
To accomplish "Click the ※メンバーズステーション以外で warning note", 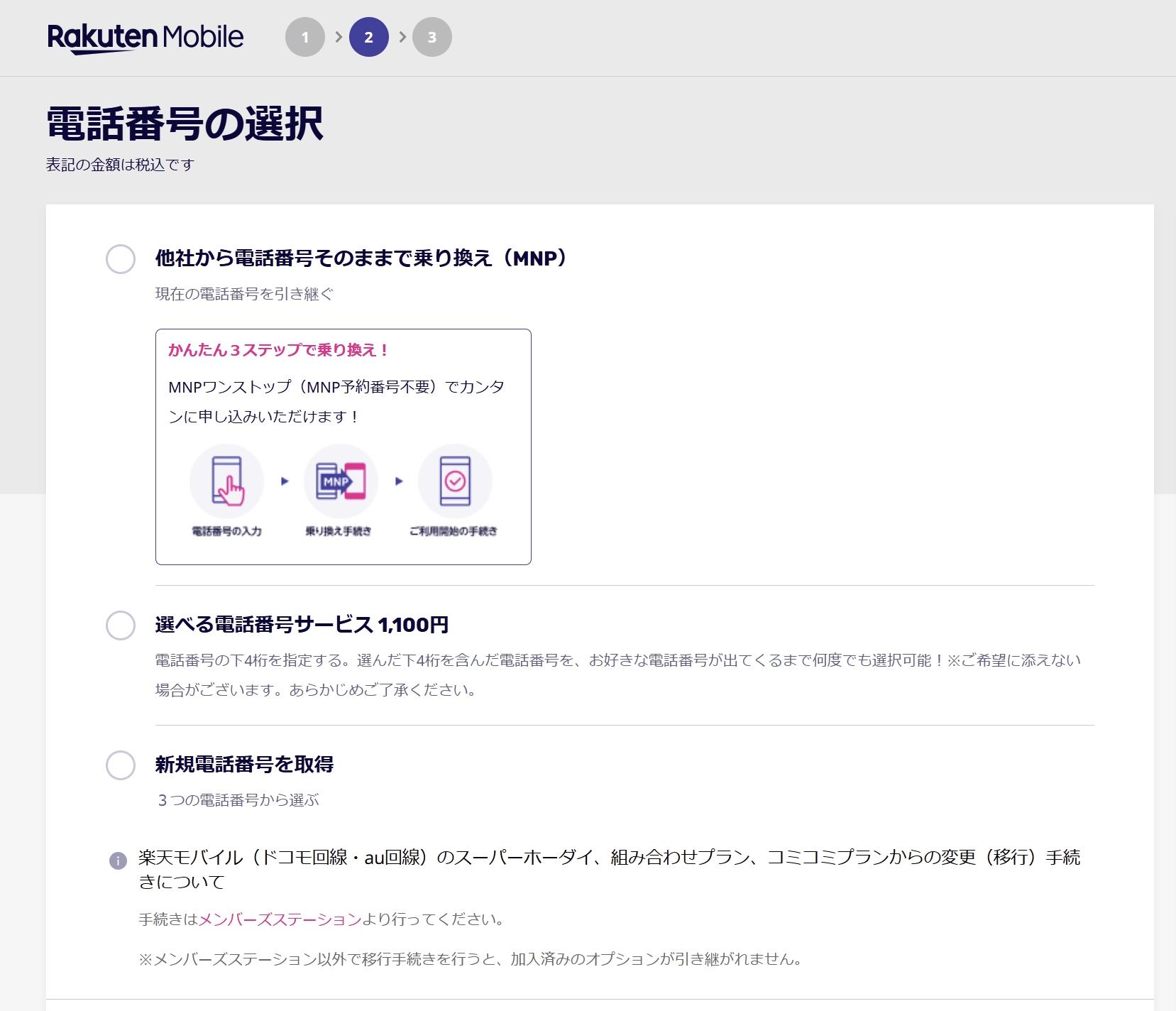I will pyautogui.click(x=471, y=959).
